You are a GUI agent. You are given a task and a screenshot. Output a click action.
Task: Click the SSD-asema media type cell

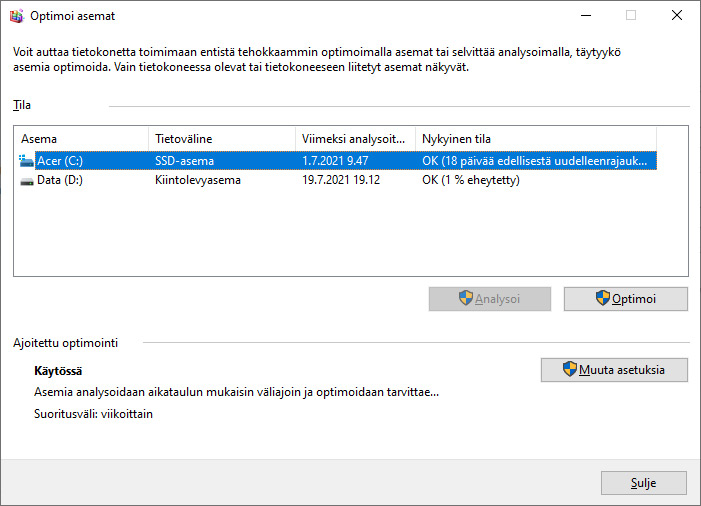point(184,161)
